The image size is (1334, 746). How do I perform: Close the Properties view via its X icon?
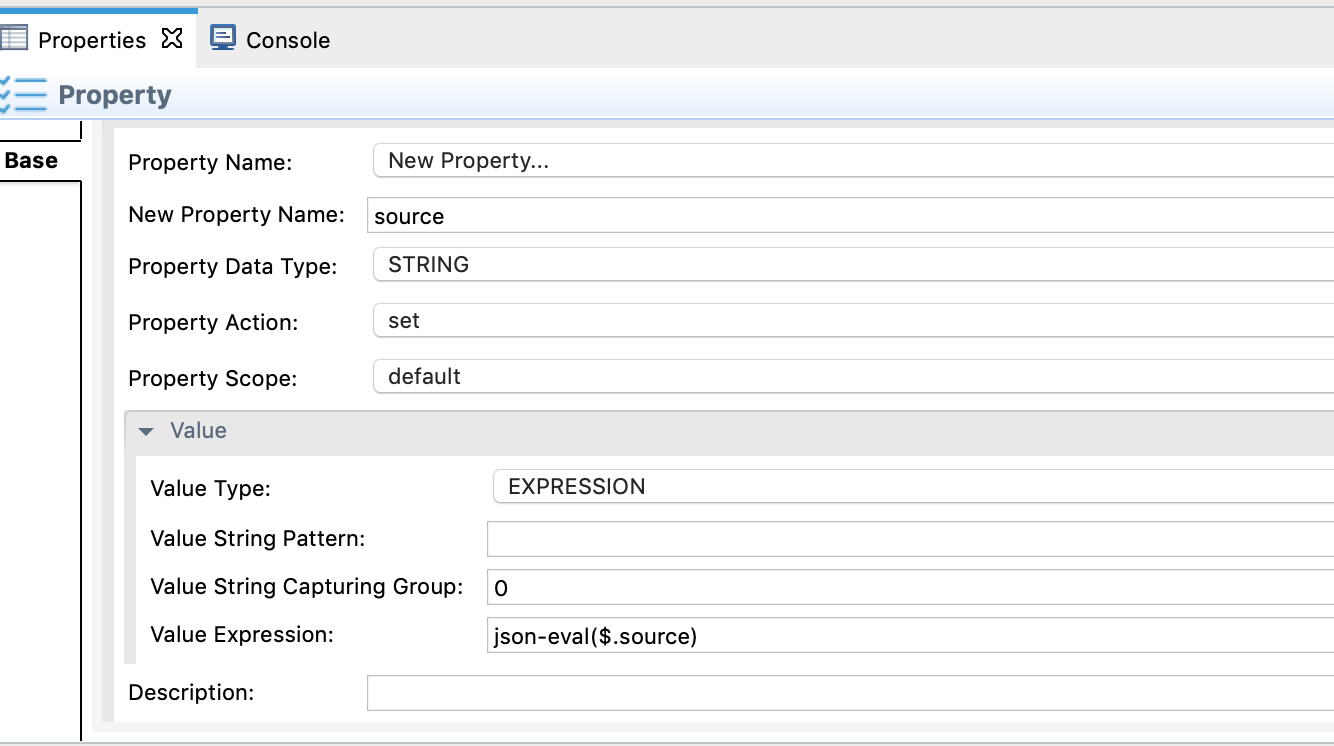point(172,39)
